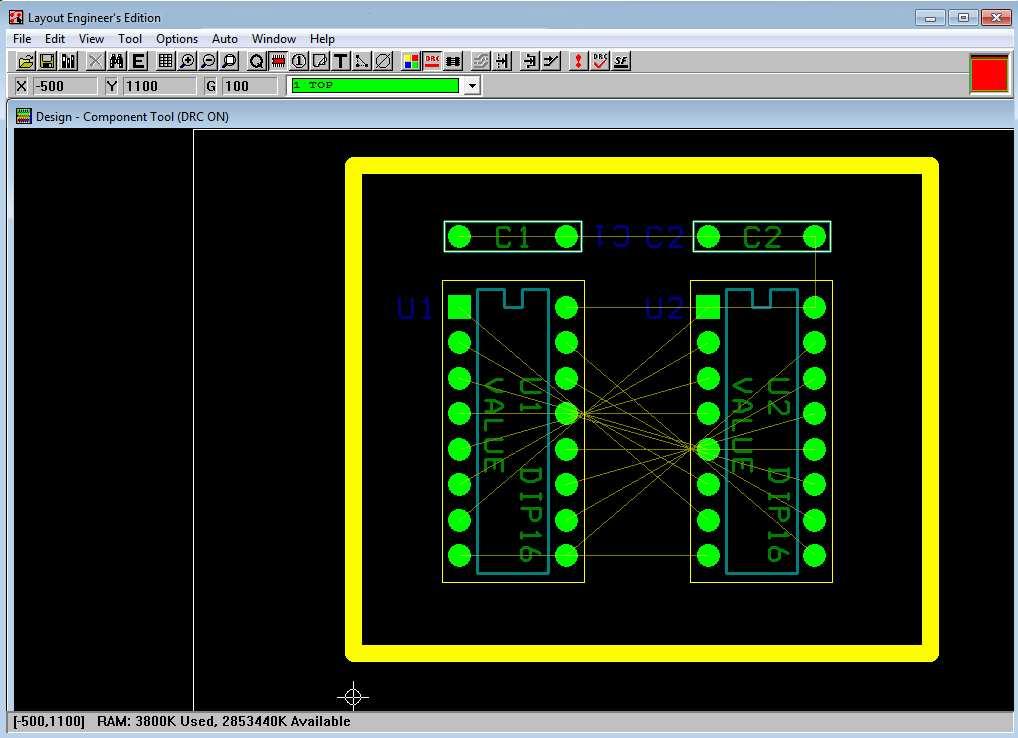Click the Save floppy disk icon

click(47, 62)
